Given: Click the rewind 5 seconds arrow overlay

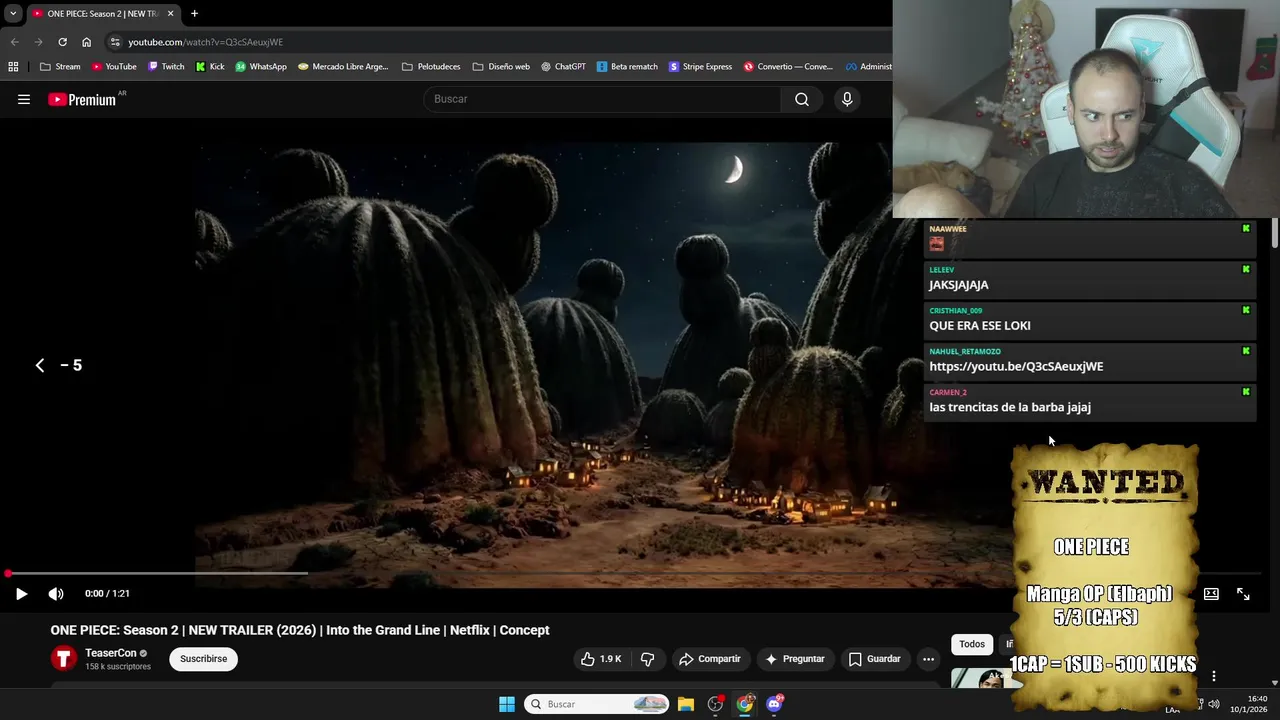Looking at the screenshot, I should point(40,365).
